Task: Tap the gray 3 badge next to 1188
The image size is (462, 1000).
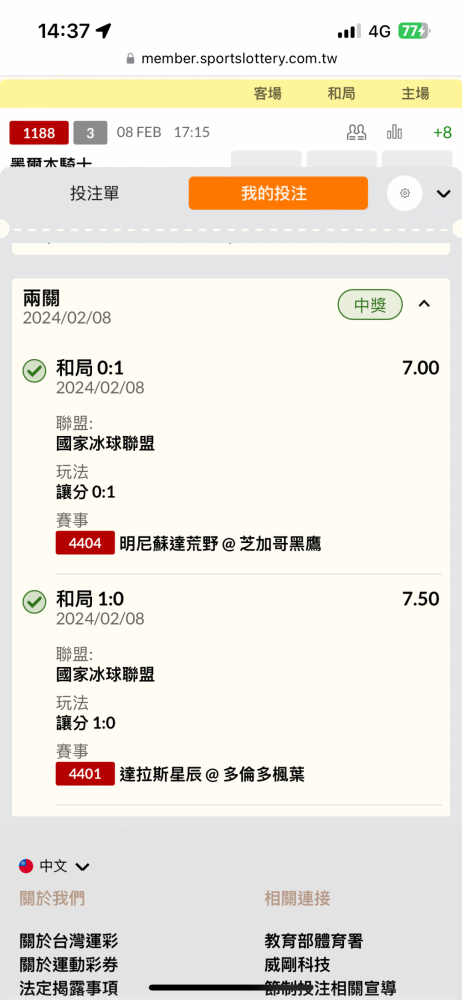Action: pyautogui.click(x=90, y=133)
